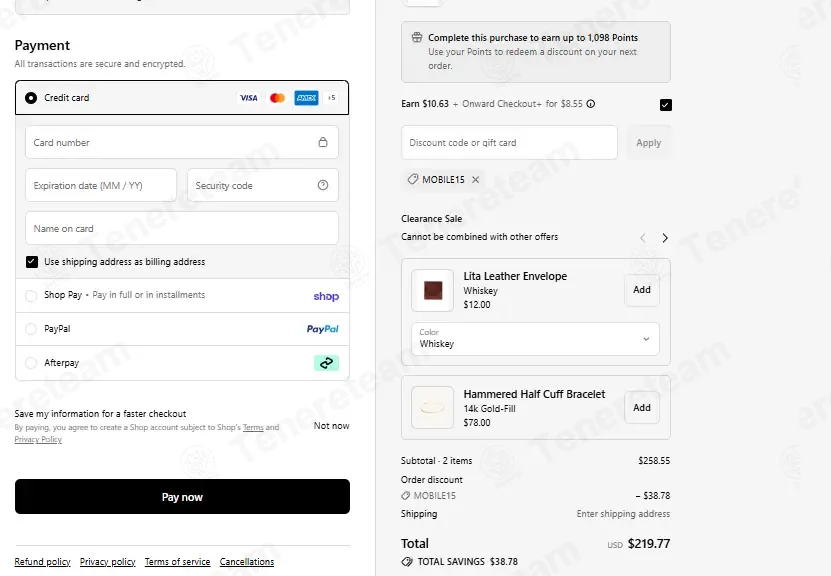Viewport: 831px width, 576px height.
Task: Click the American Express logo
Action: pyautogui.click(x=306, y=98)
